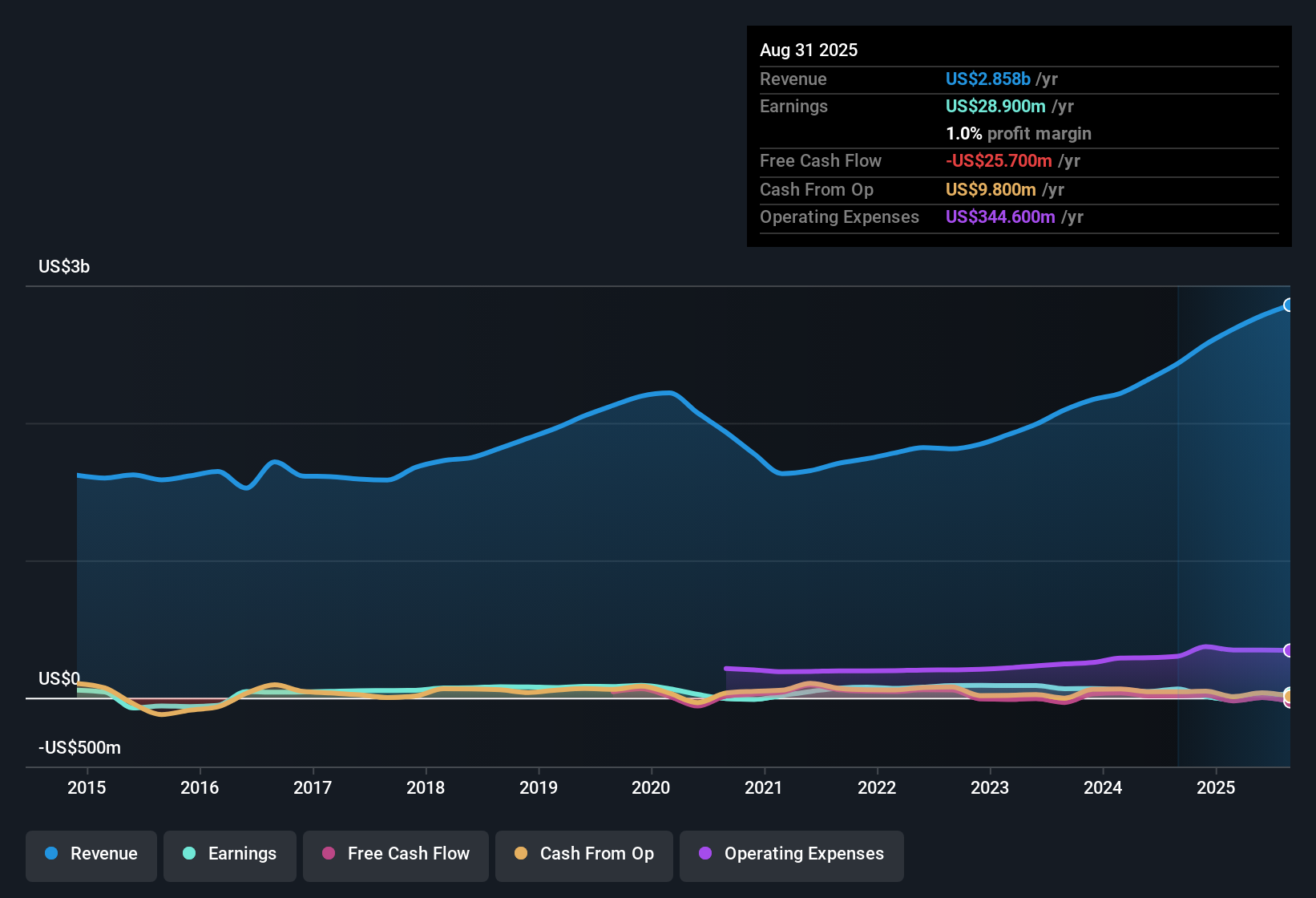Click the earnings value 'US$28.900m'
Viewport: 1316px width, 898px height.
click(995, 106)
